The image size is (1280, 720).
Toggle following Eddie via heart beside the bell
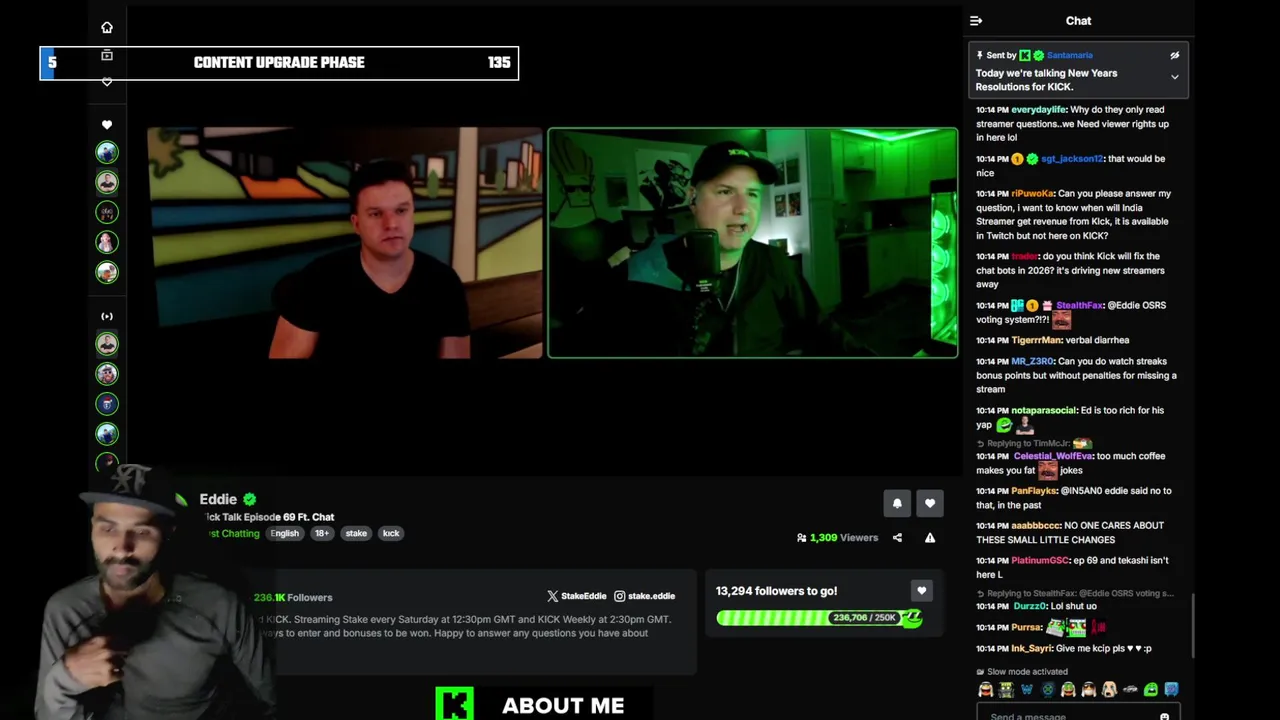930,504
